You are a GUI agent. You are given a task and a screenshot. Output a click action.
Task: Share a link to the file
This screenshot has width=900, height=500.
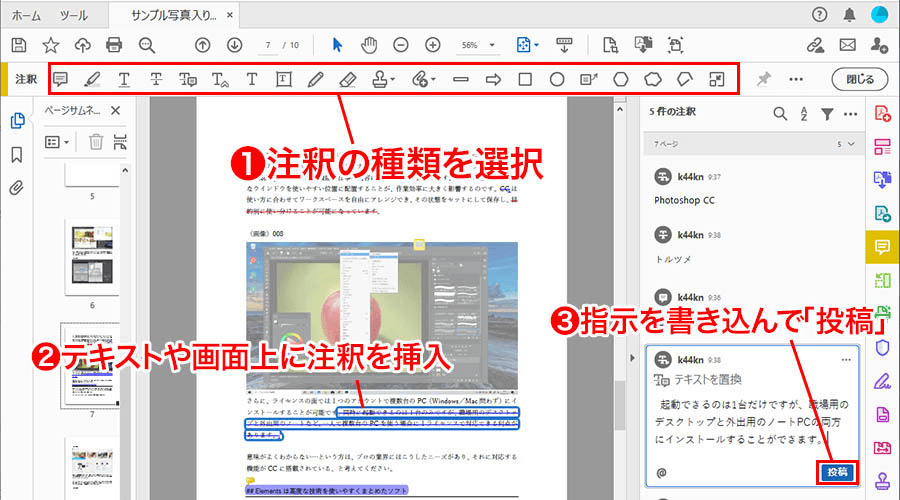[816, 45]
